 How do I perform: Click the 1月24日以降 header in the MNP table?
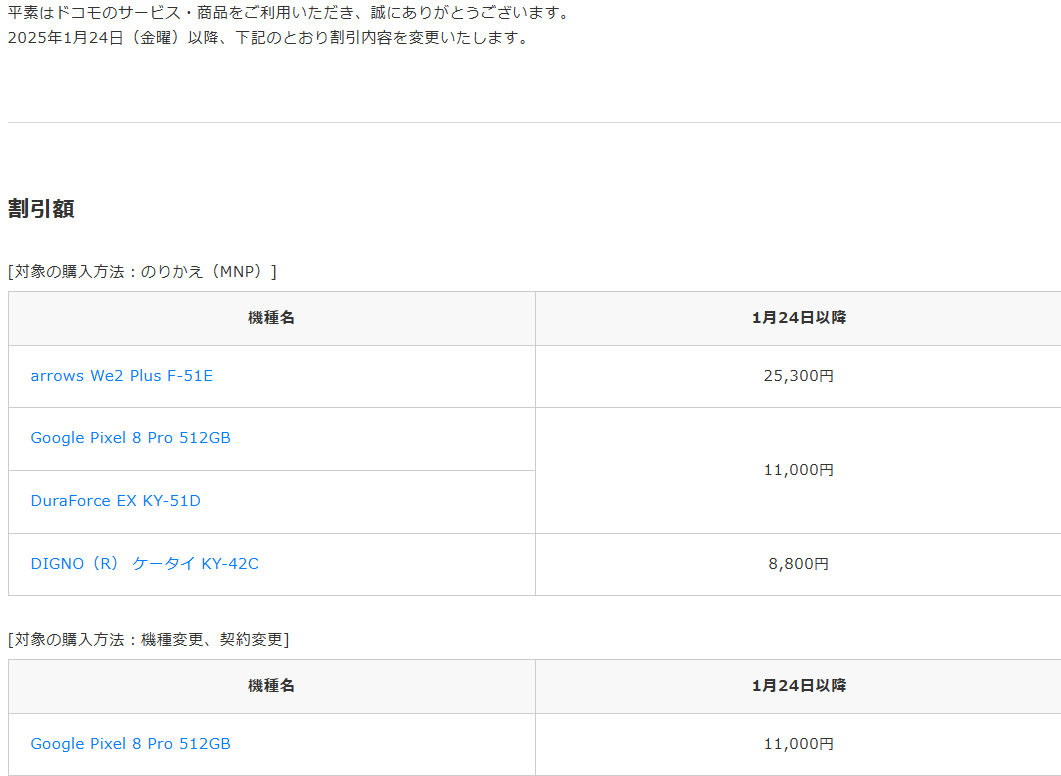tap(798, 318)
